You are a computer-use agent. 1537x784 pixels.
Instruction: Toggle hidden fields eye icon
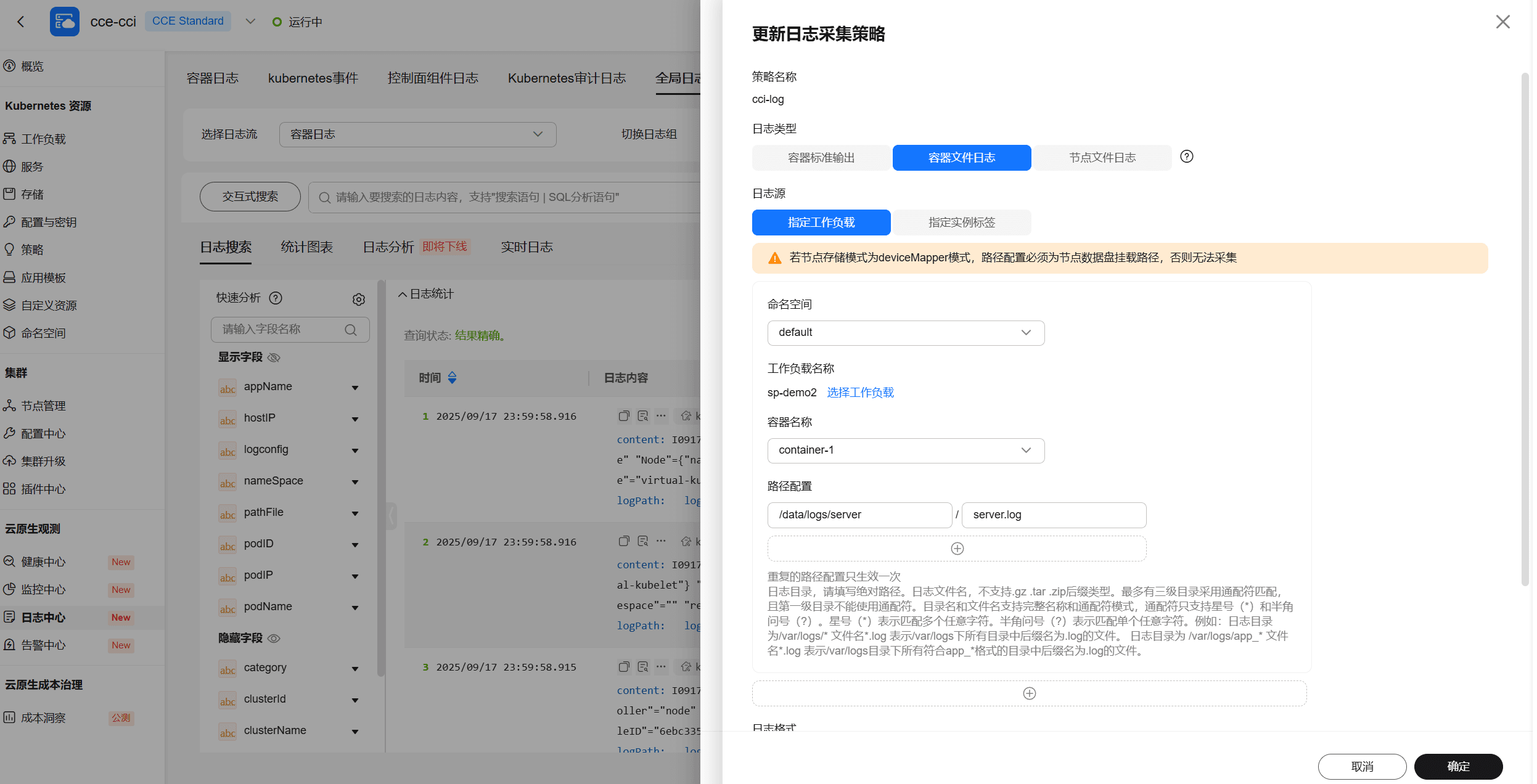coord(274,639)
